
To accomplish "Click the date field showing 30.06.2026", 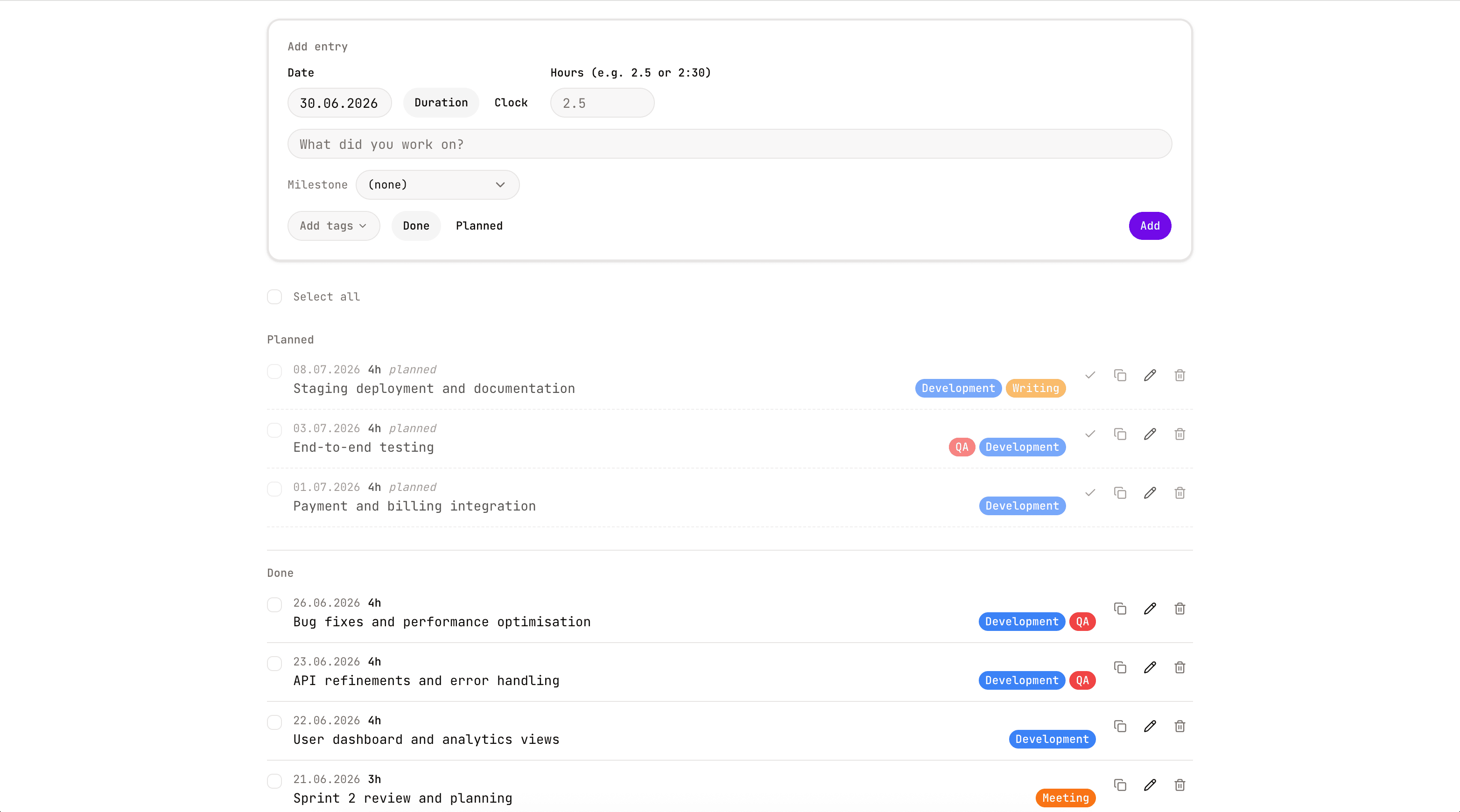I will (x=339, y=103).
